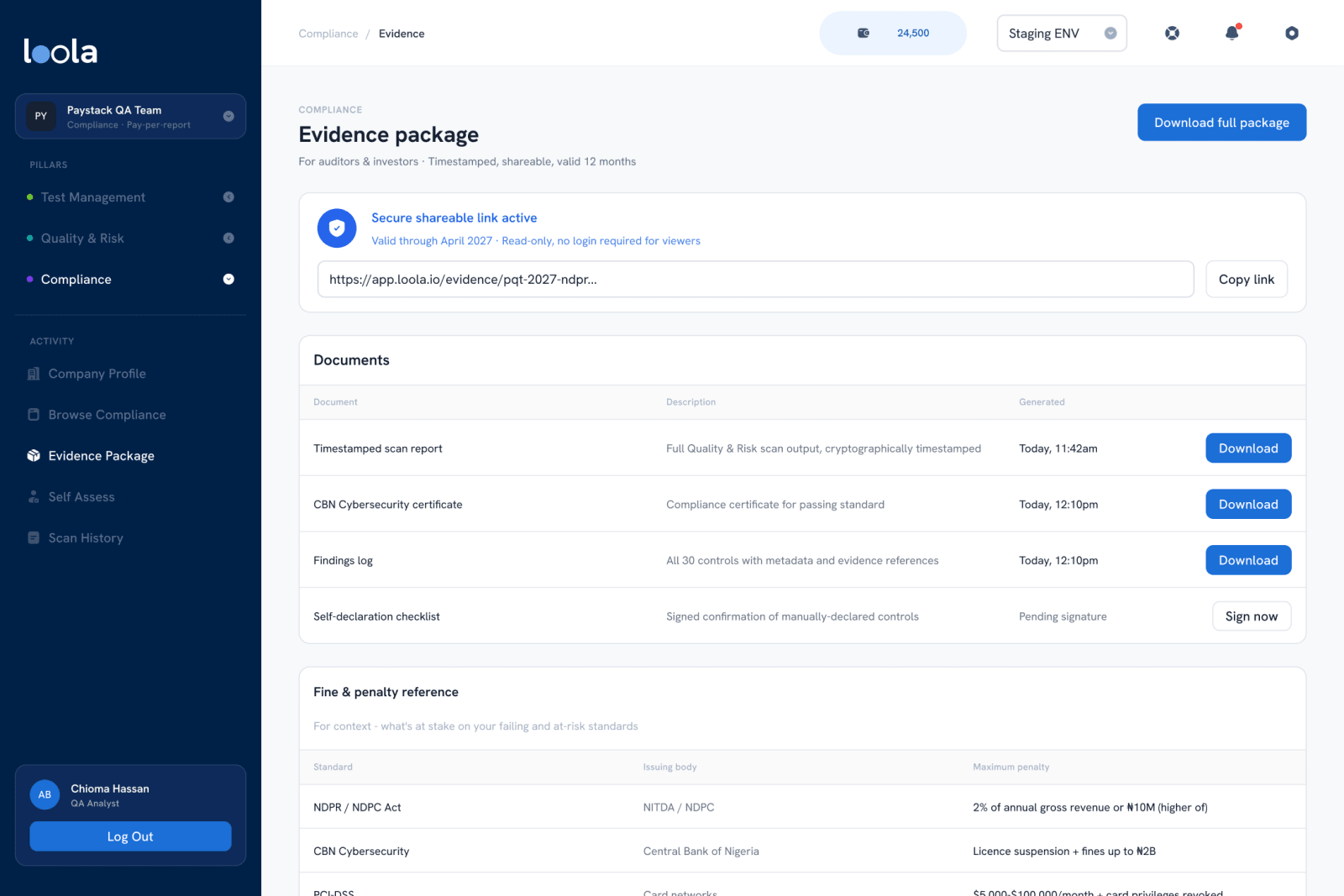Click the Central Bank of Nigeria cell
1344x896 pixels.
[701, 851]
